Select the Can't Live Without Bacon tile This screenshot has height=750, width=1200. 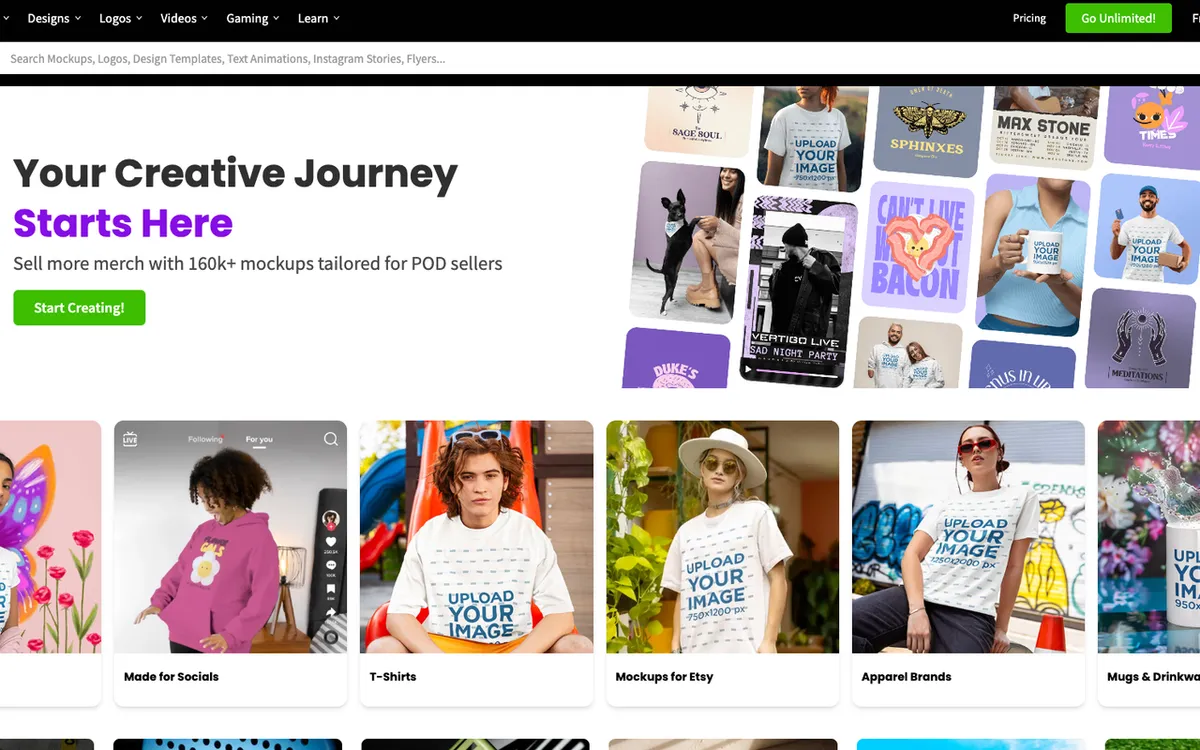tap(918, 248)
